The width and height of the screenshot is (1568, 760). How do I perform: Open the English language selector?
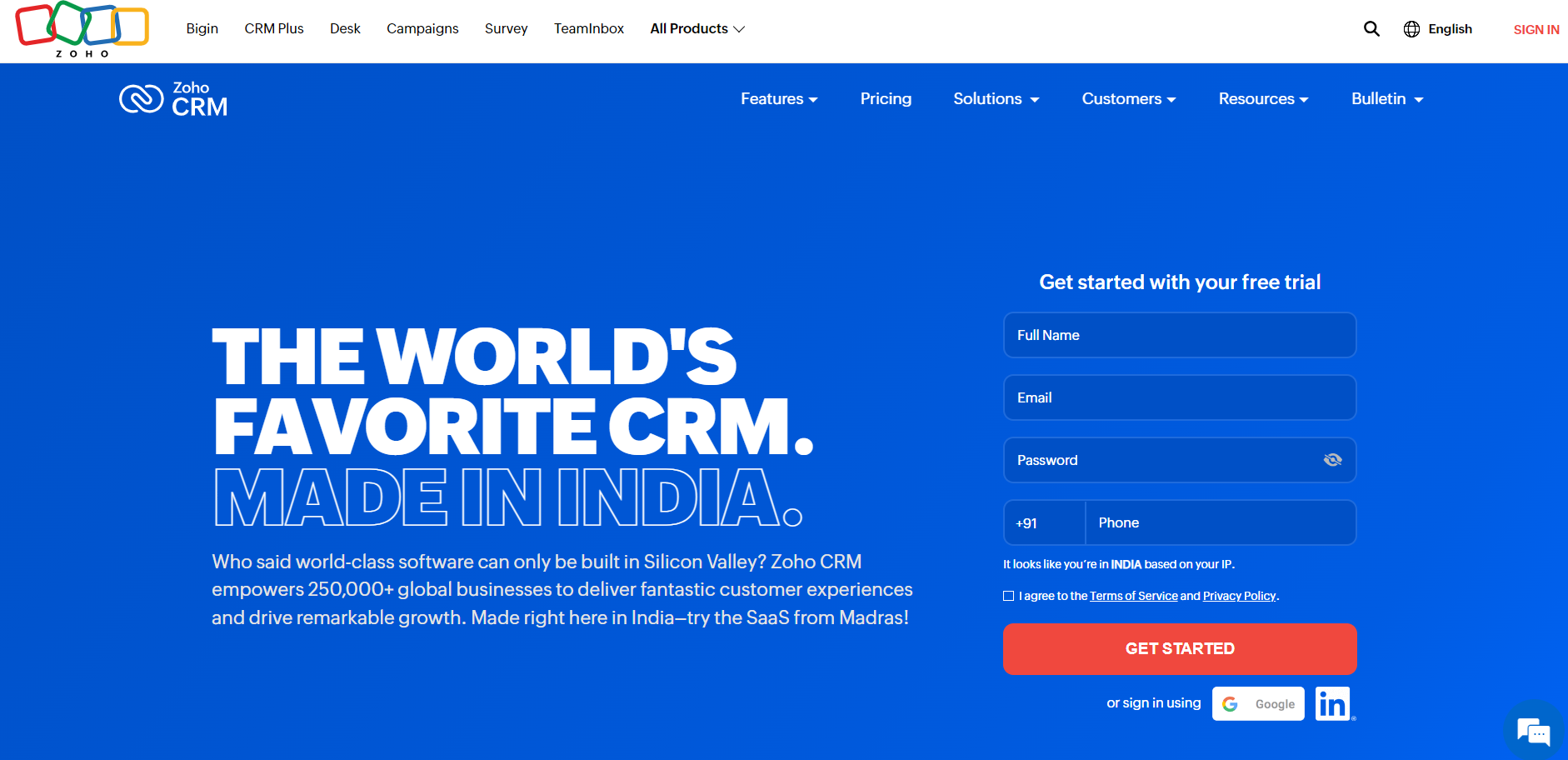(x=1450, y=29)
